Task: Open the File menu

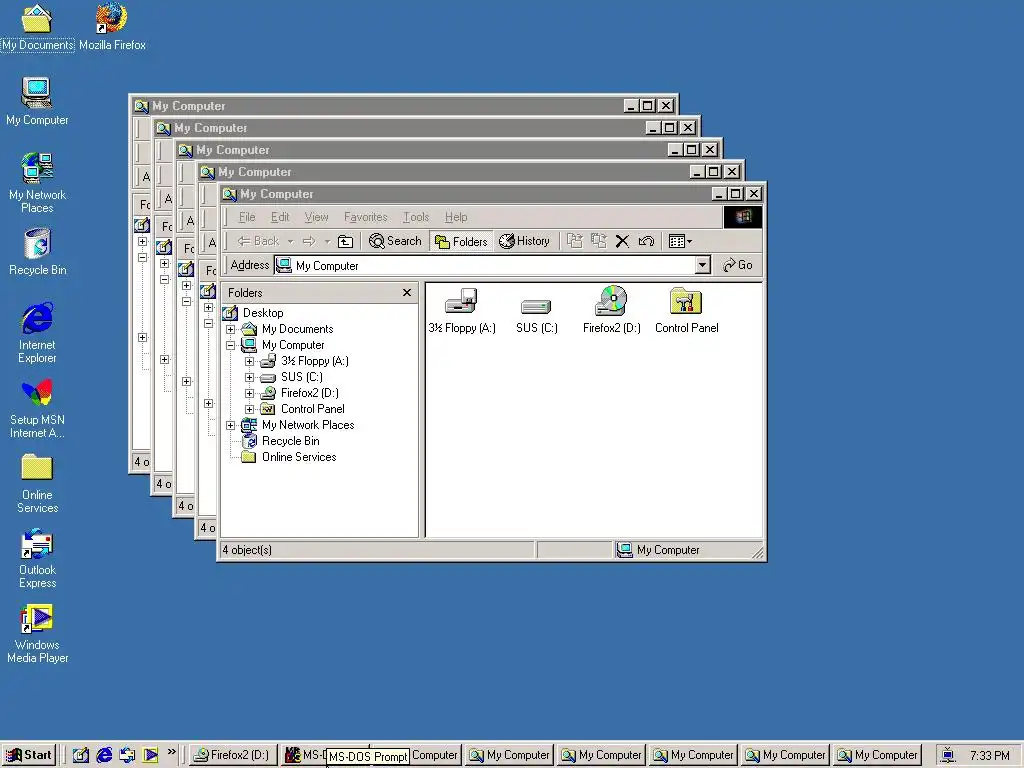Action: click(247, 217)
